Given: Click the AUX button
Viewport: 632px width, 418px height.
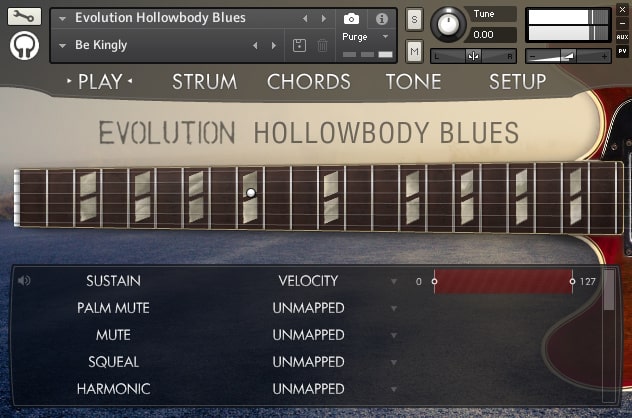Looking at the screenshot, I should tap(622, 37).
